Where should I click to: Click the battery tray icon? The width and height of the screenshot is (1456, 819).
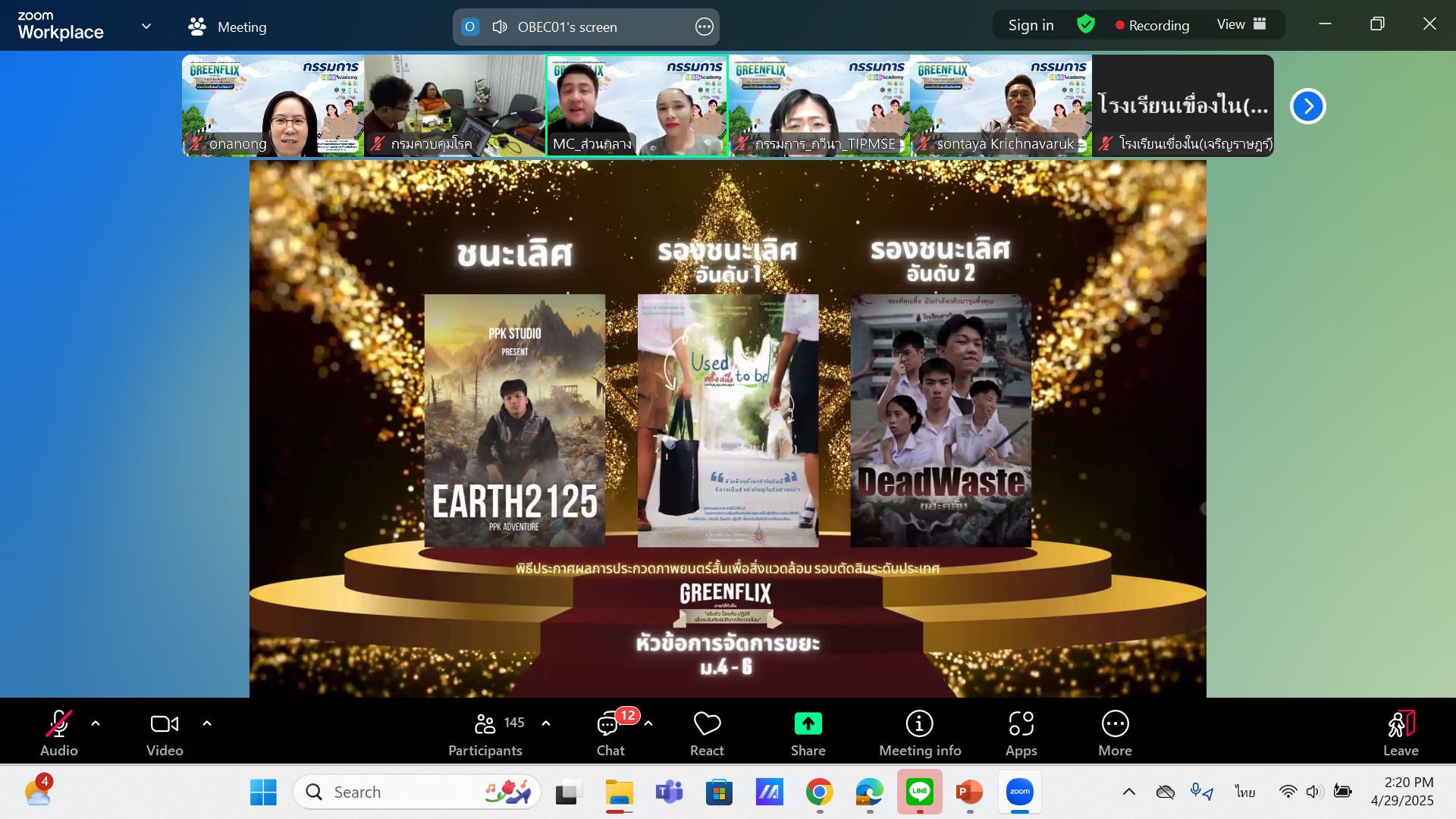1342,792
